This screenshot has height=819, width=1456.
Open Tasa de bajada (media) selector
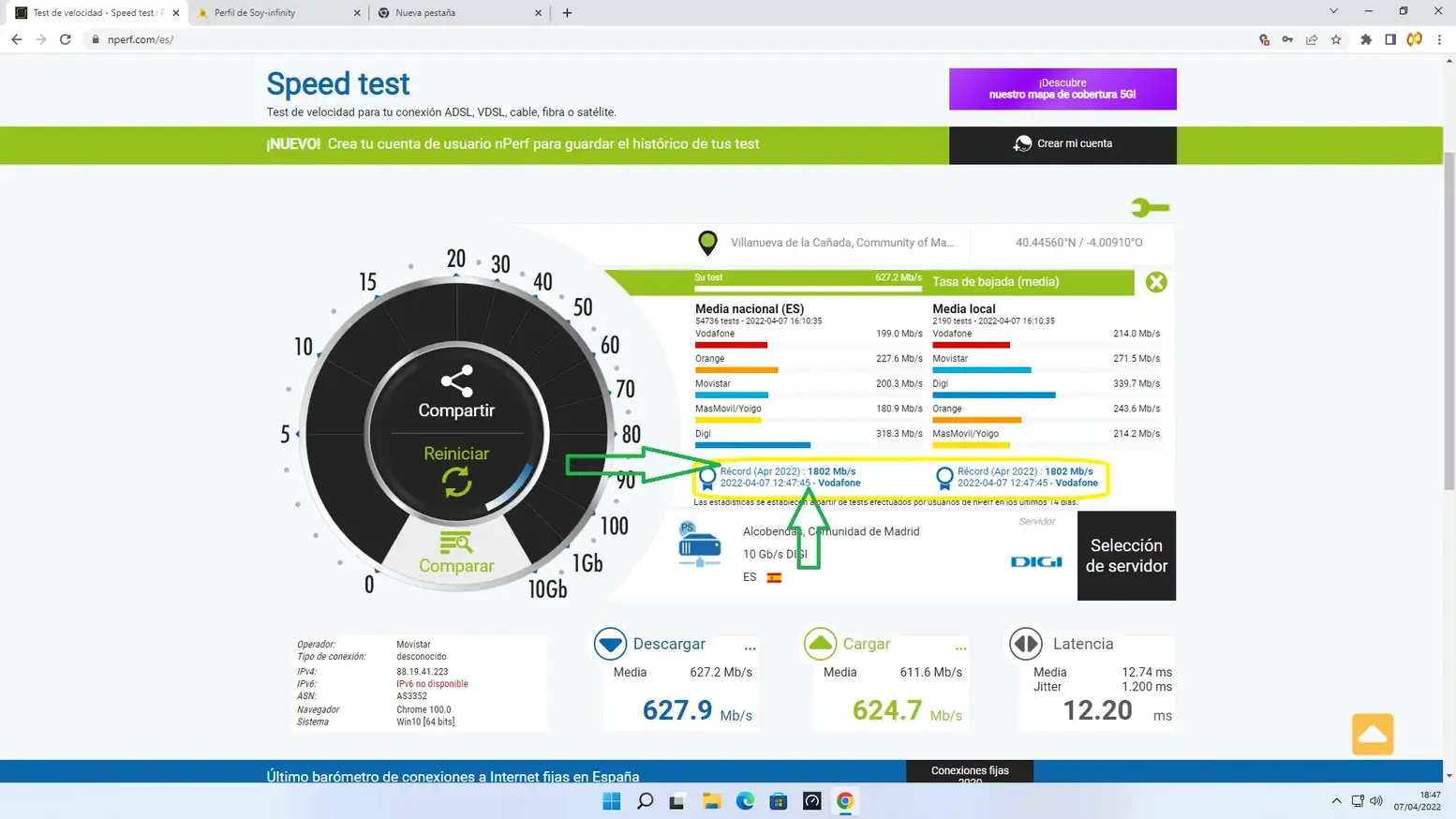[x=995, y=282]
